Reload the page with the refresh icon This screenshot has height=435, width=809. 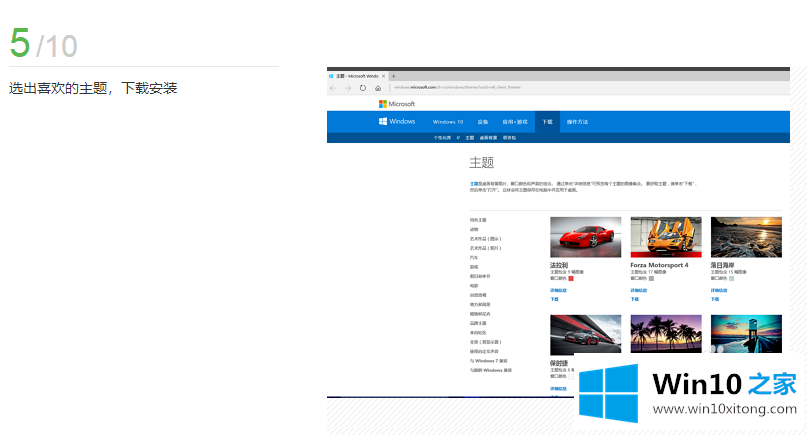coord(363,88)
